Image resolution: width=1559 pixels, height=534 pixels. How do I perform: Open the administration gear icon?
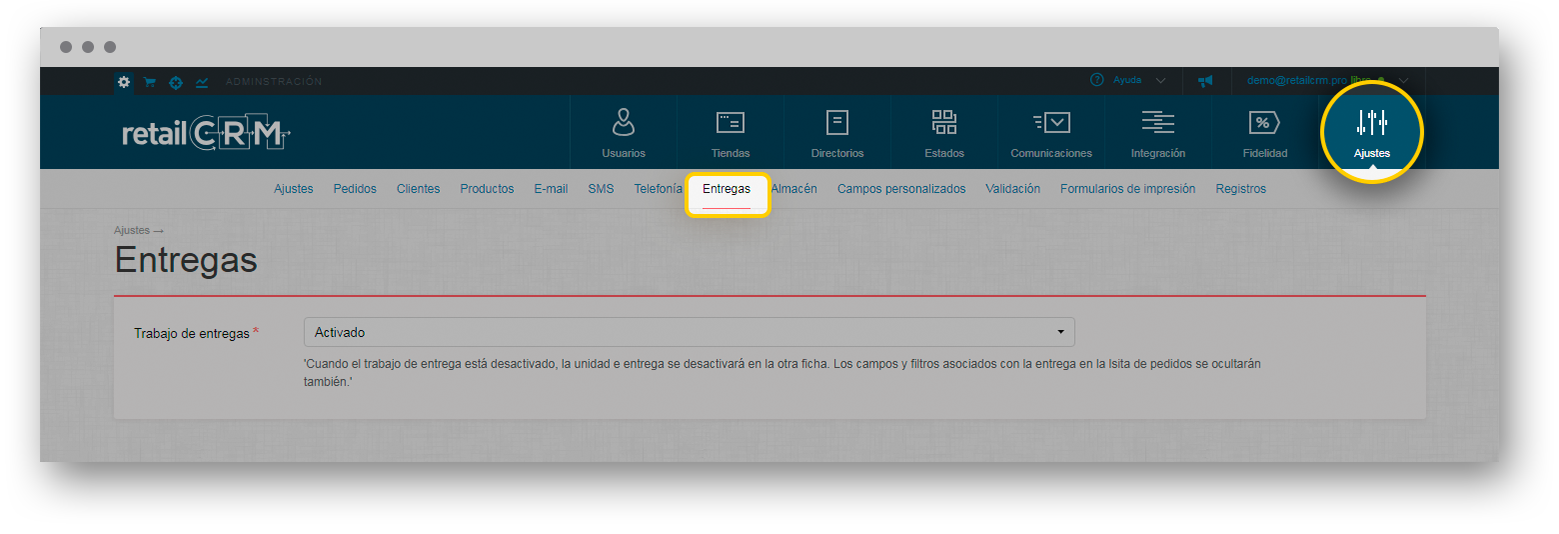[x=123, y=81]
